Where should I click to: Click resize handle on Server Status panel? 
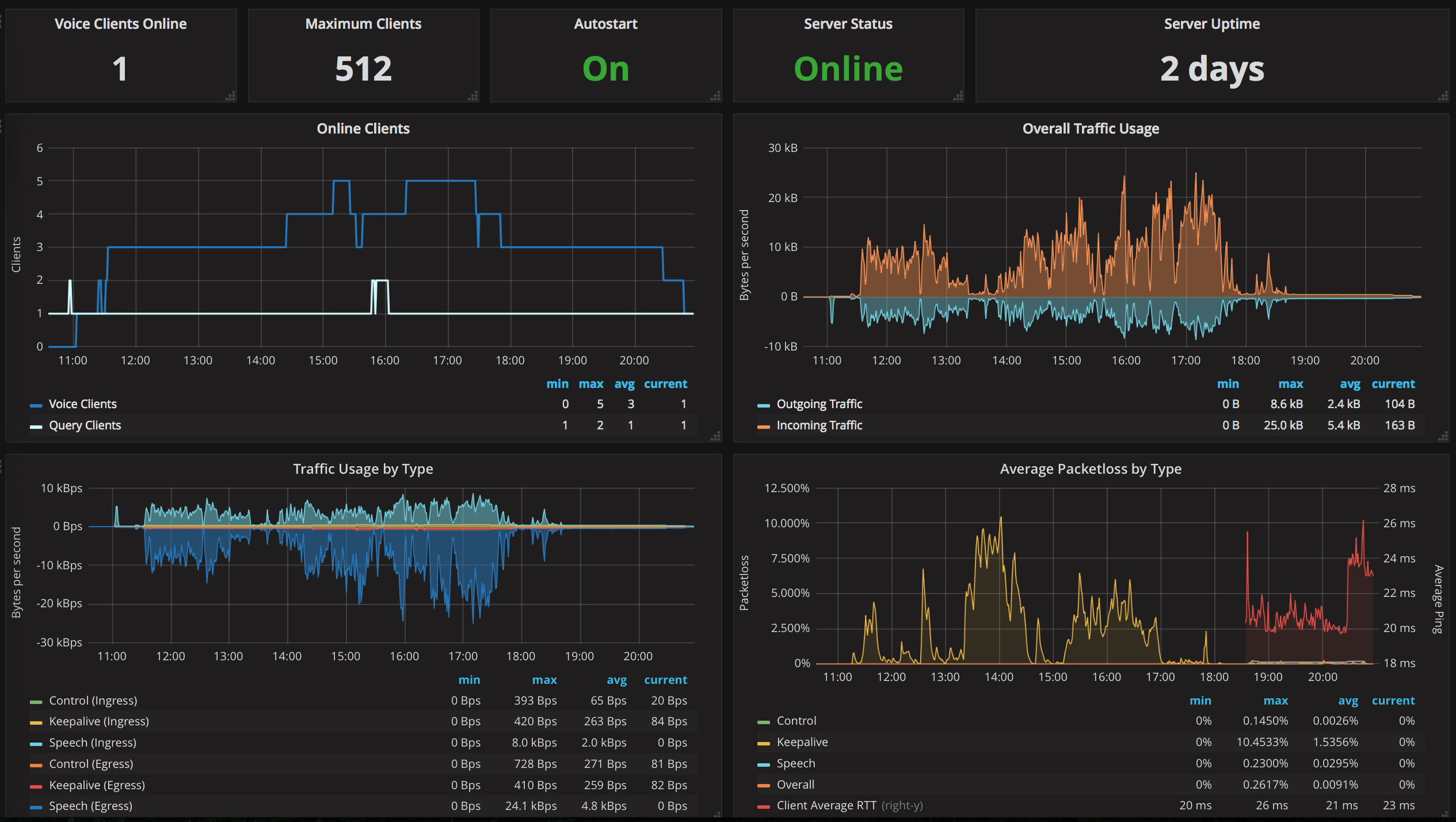(958, 97)
